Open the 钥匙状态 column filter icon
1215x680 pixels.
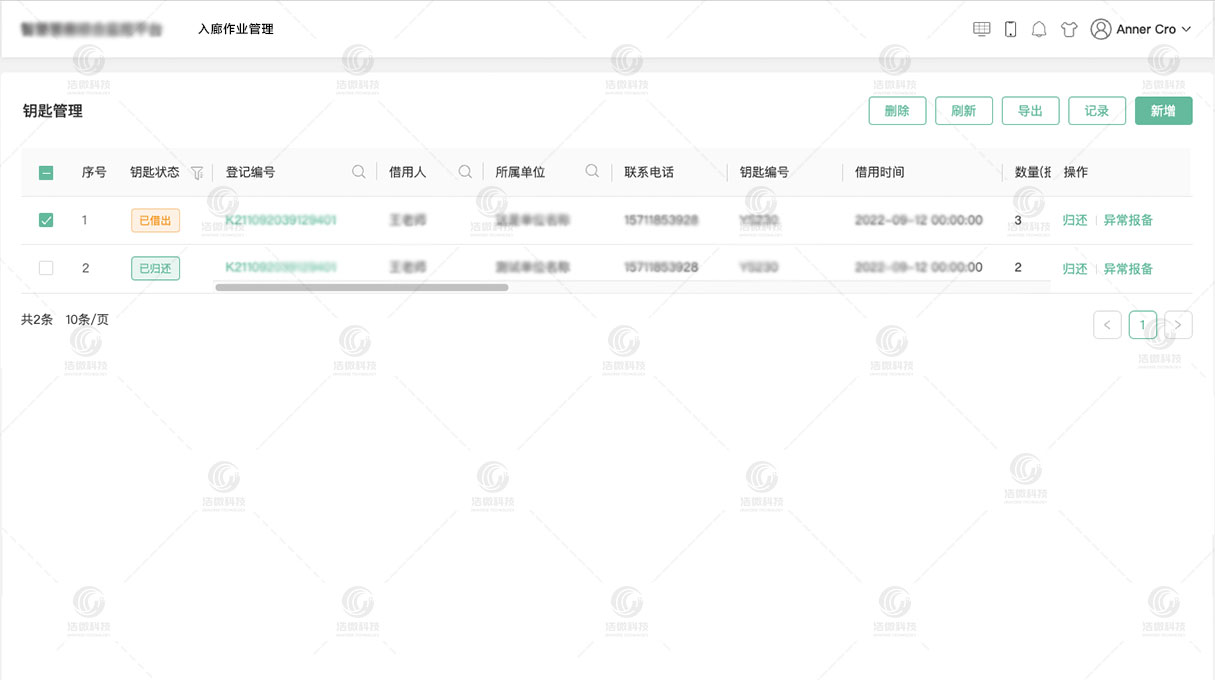coord(197,172)
